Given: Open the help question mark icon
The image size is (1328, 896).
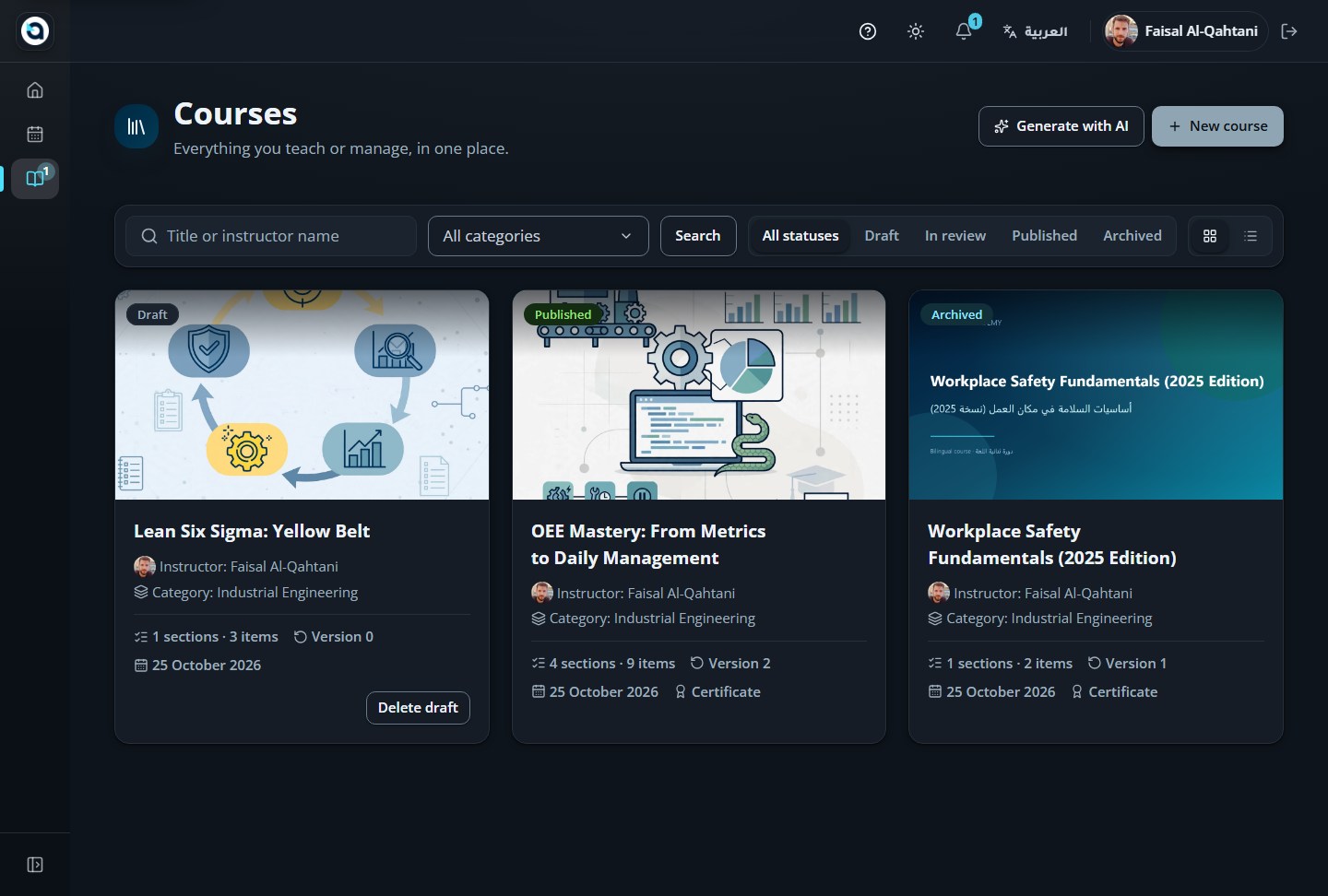Looking at the screenshot, I should click(x=868, y=31).
